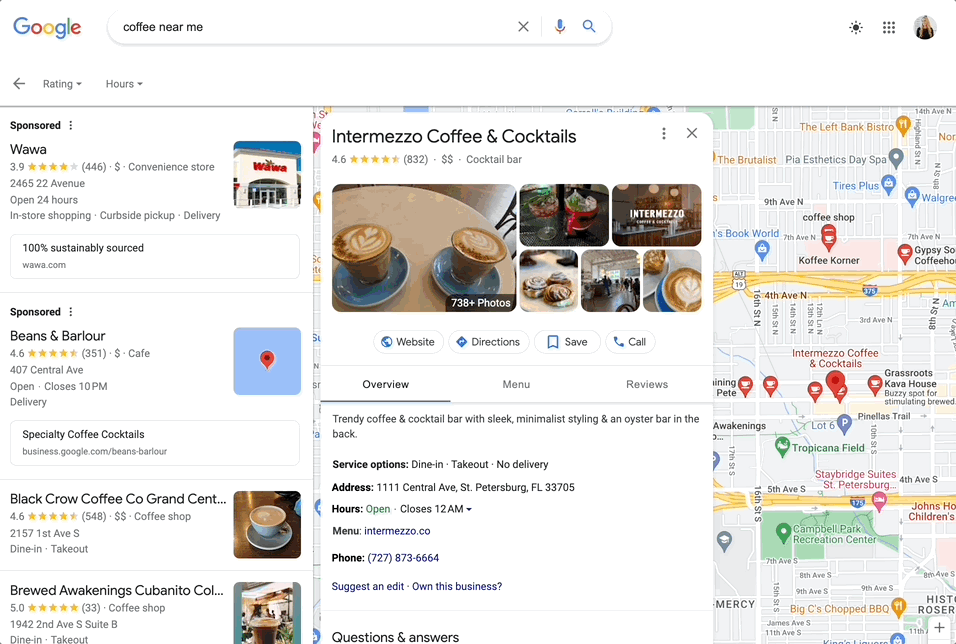Switch to the Menu tab
Screen dimensions: 956x644
click(516, 384)
